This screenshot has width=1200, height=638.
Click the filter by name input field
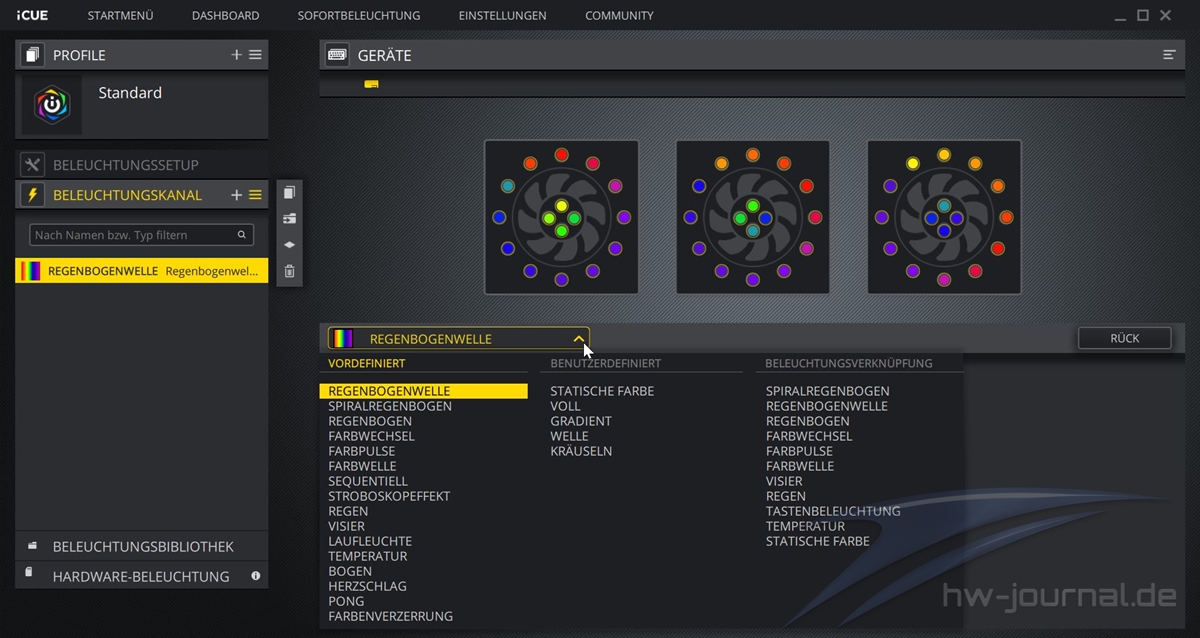[141, 235]
